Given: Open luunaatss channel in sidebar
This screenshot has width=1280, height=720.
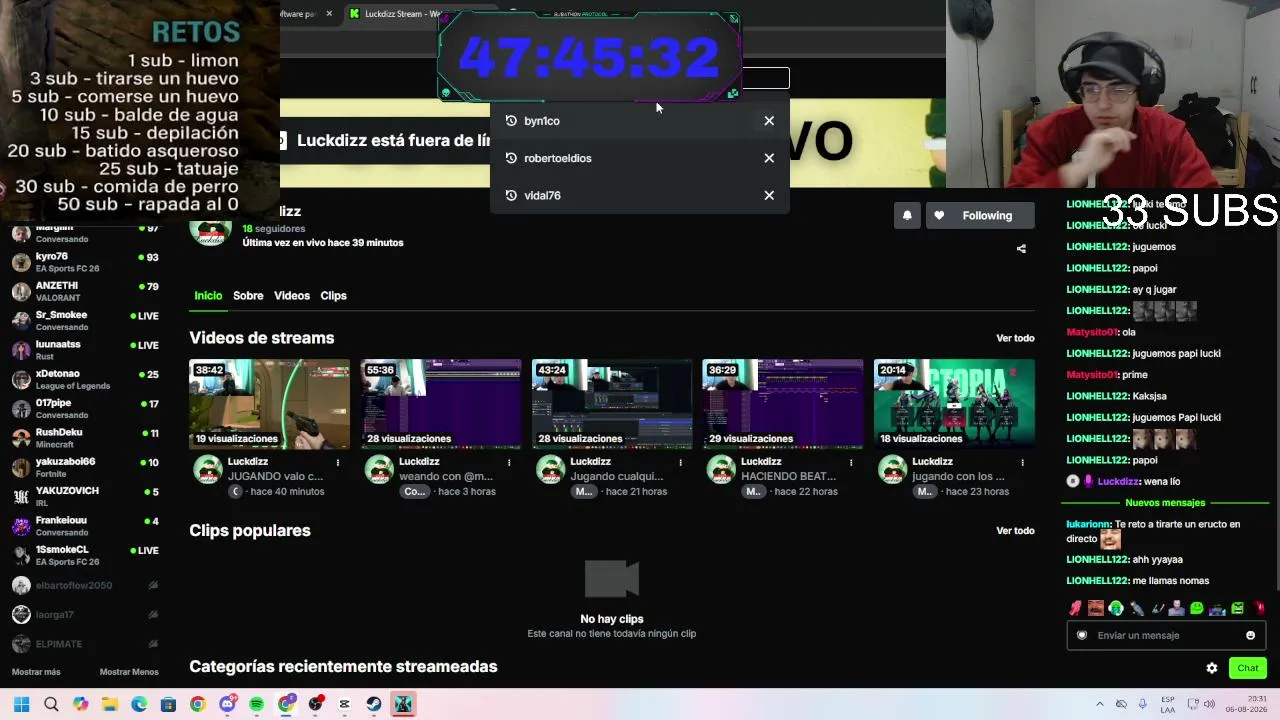Looking at the screenshot, I should click(x=85, y=350).
